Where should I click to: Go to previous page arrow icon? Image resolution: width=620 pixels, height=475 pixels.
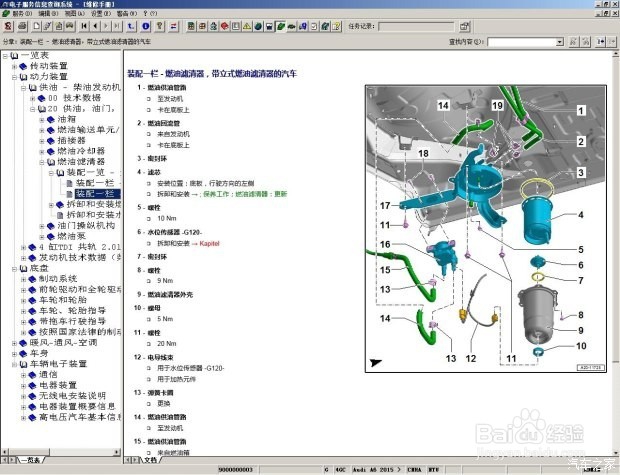pos(95,26)
